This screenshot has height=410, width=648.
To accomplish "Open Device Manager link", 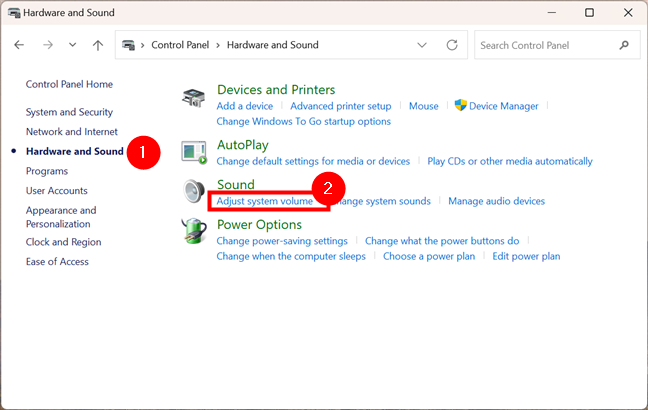I will click(x=503, y=106).
